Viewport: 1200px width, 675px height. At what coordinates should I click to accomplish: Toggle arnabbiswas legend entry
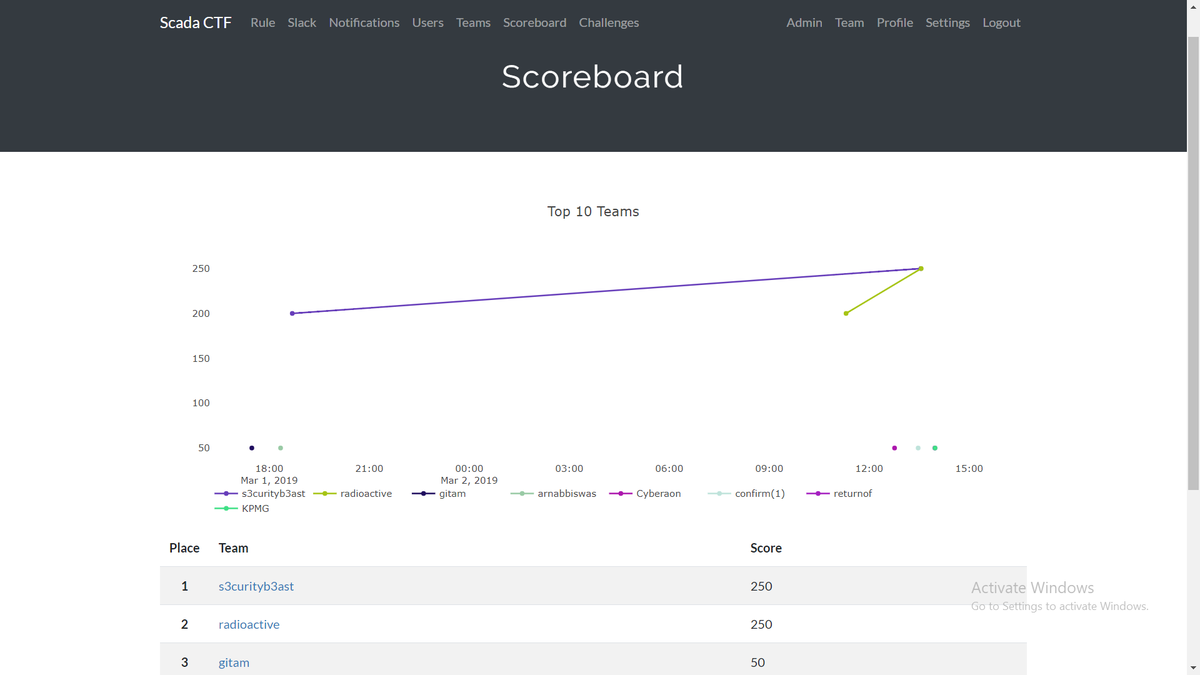click(x=553, y=494)
